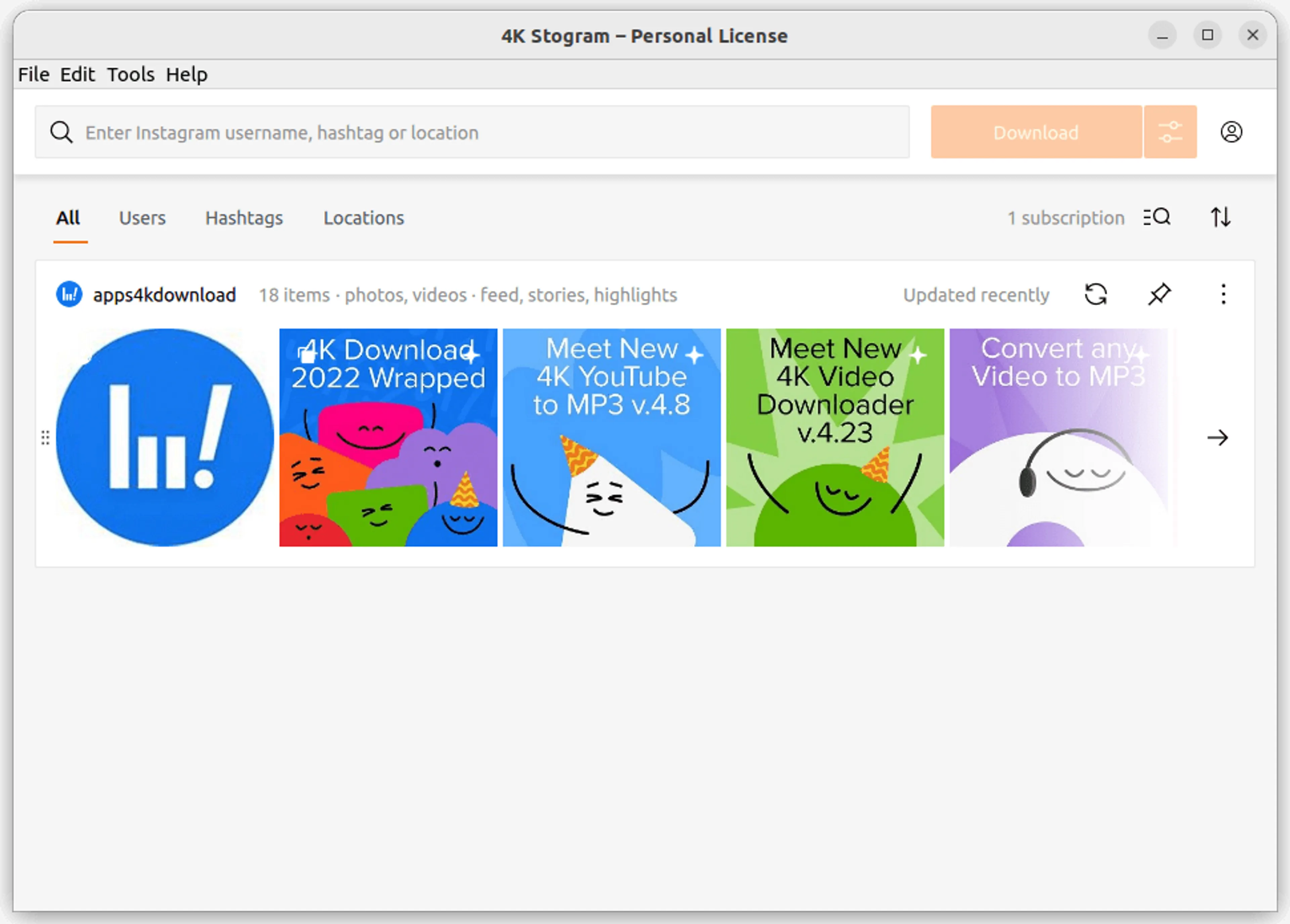Refresh the apps4kdownload subscription
The image size is (1290, 924).
1095,295
